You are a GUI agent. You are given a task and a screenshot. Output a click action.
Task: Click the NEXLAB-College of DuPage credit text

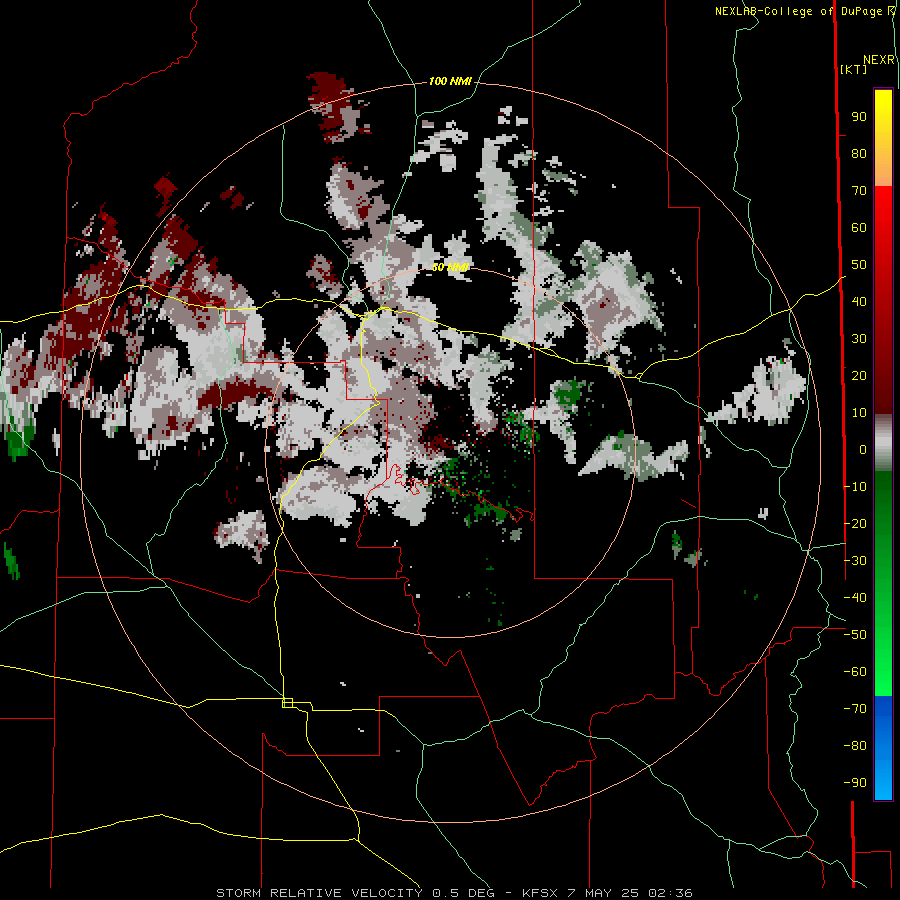click(x=804, y=11)
